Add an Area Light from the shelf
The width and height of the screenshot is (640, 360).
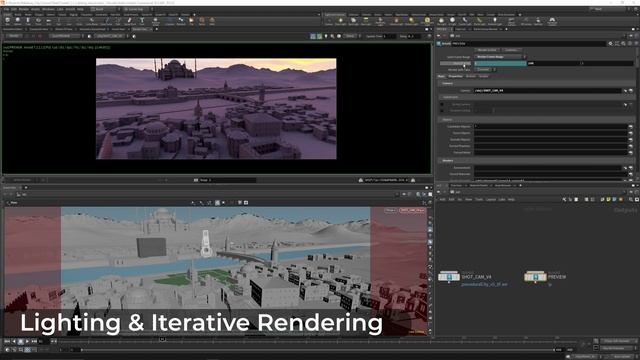[366, 21]
